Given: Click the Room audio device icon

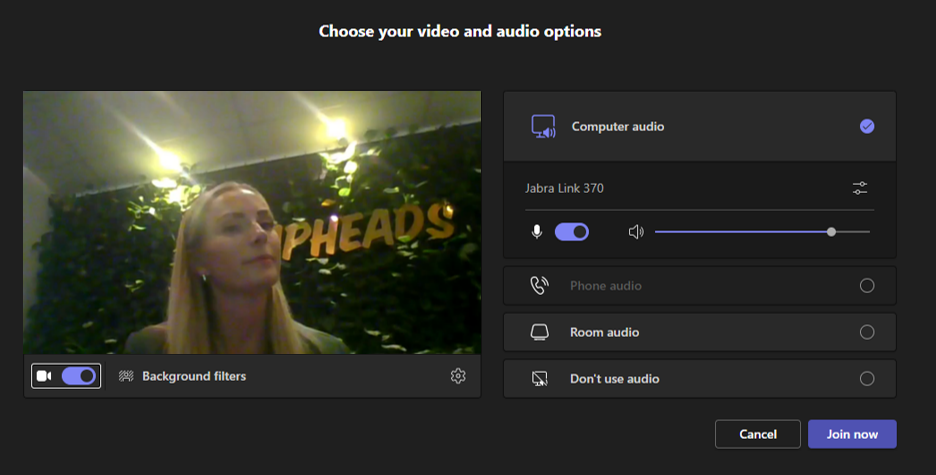Looking at the screenshot, I should tap(539, 332).
